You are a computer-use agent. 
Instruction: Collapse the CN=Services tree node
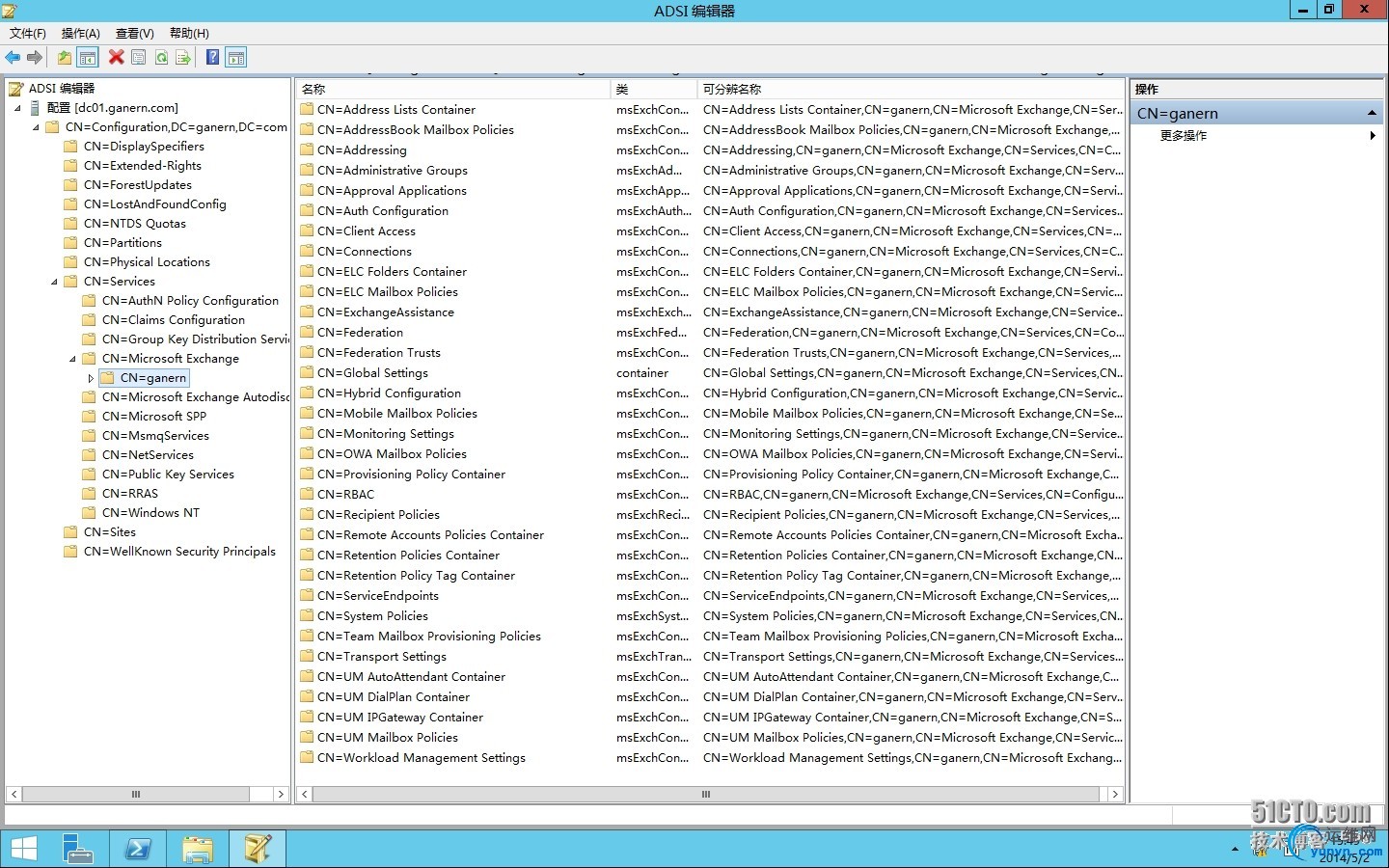[x=55, y=282]
